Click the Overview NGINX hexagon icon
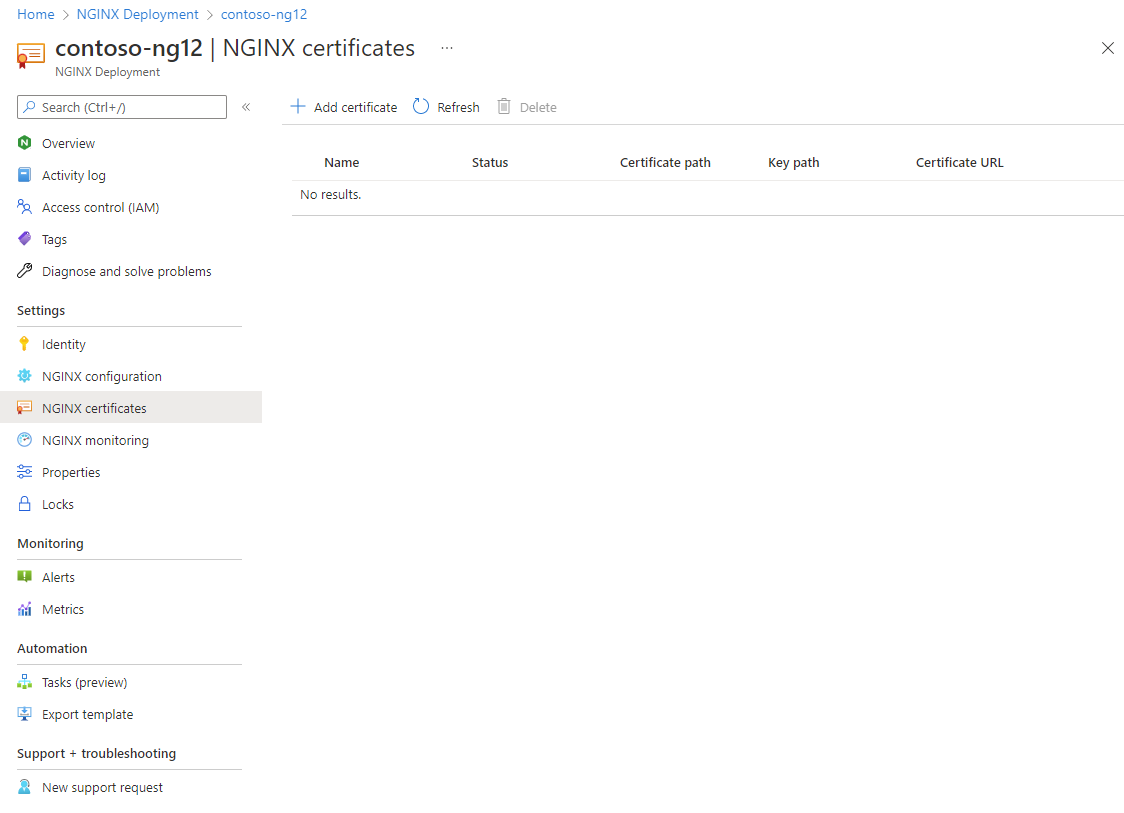1124x813 pixels. point(24,143)
